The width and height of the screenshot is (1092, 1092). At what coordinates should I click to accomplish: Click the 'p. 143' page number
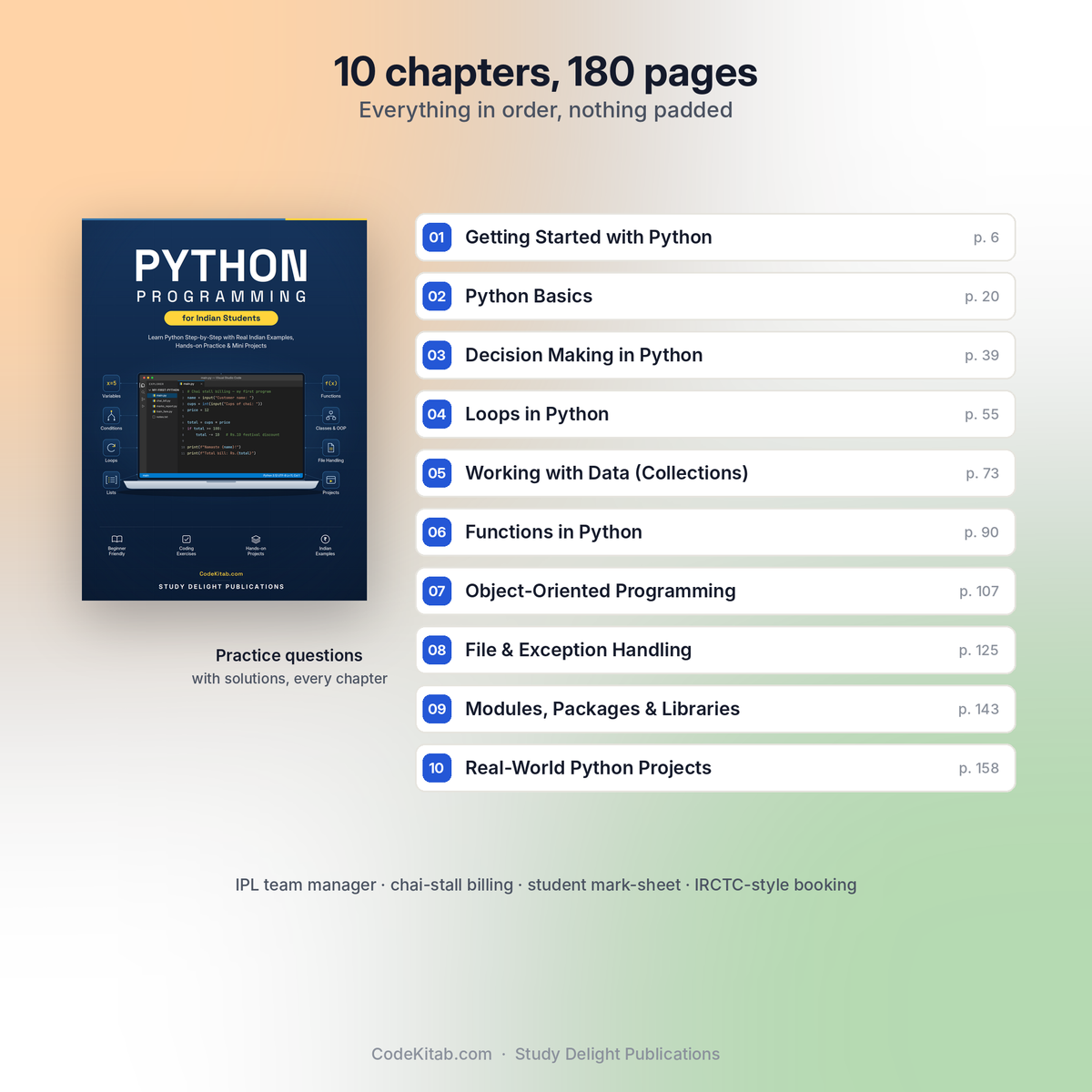978,710
